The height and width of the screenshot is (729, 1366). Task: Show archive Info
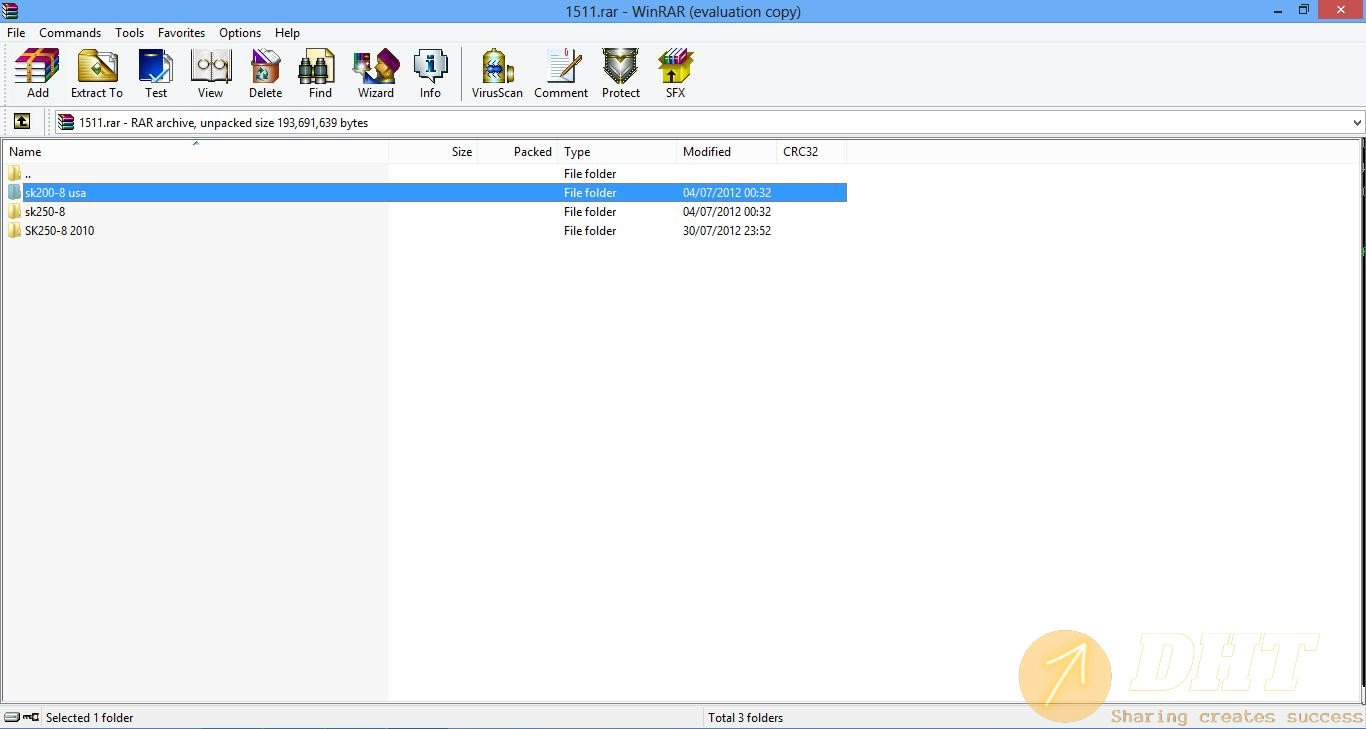coord(430,74)
